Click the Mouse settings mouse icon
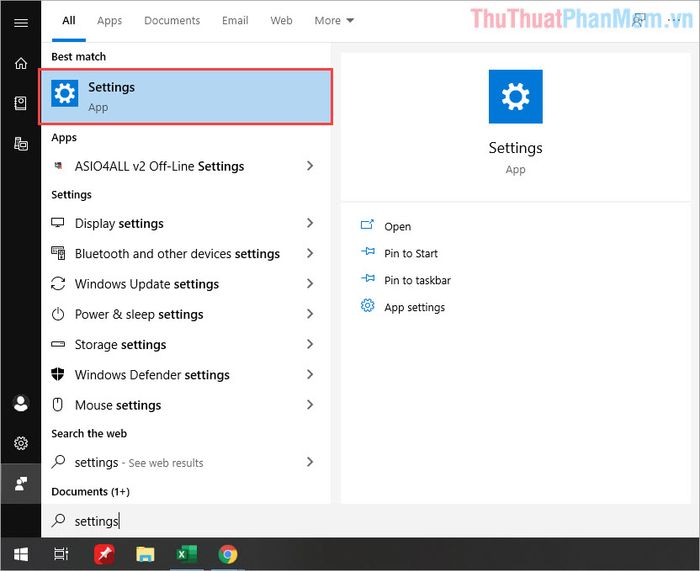Viewport: 700px width, 571px height. (x=58, y=404)
